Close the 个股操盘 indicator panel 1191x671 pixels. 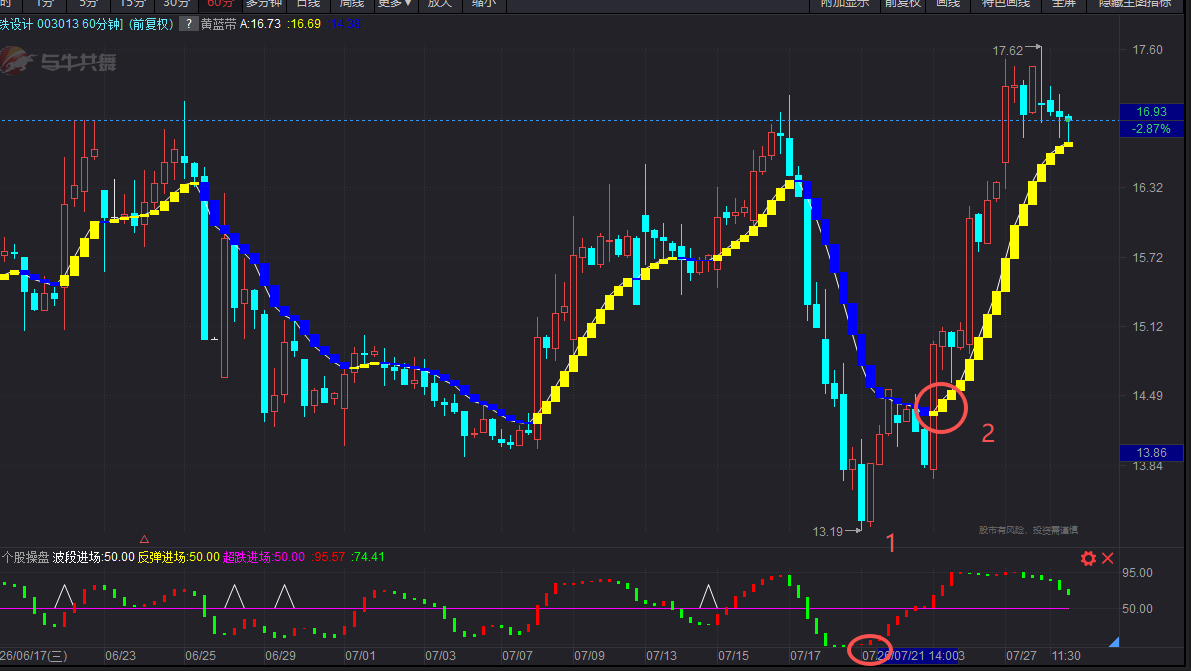point(1107,559)
